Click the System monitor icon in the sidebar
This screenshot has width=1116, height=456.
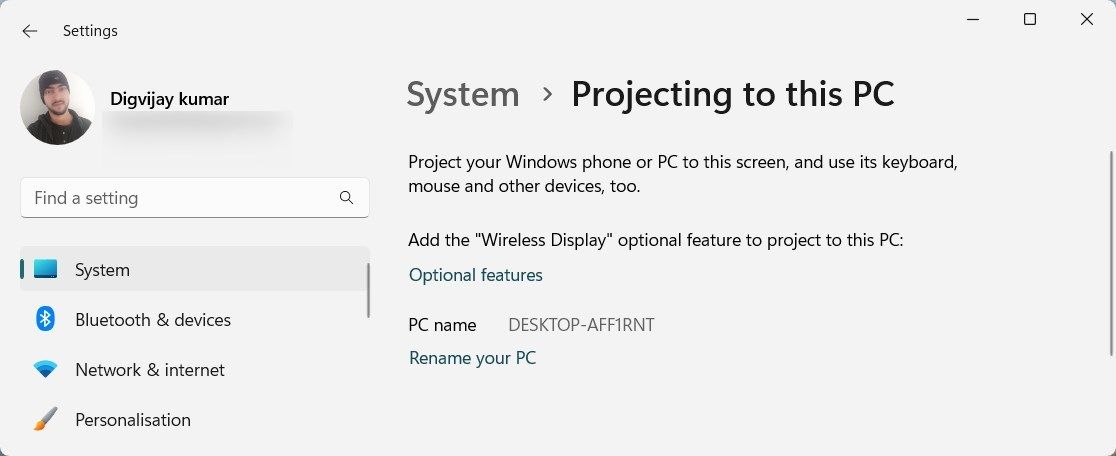[x=46, y=270]
